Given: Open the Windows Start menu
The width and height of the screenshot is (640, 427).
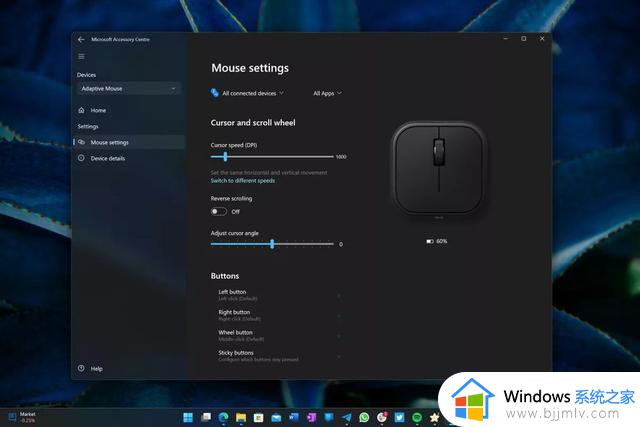Looking at the screenshot, I should [188, 417].
